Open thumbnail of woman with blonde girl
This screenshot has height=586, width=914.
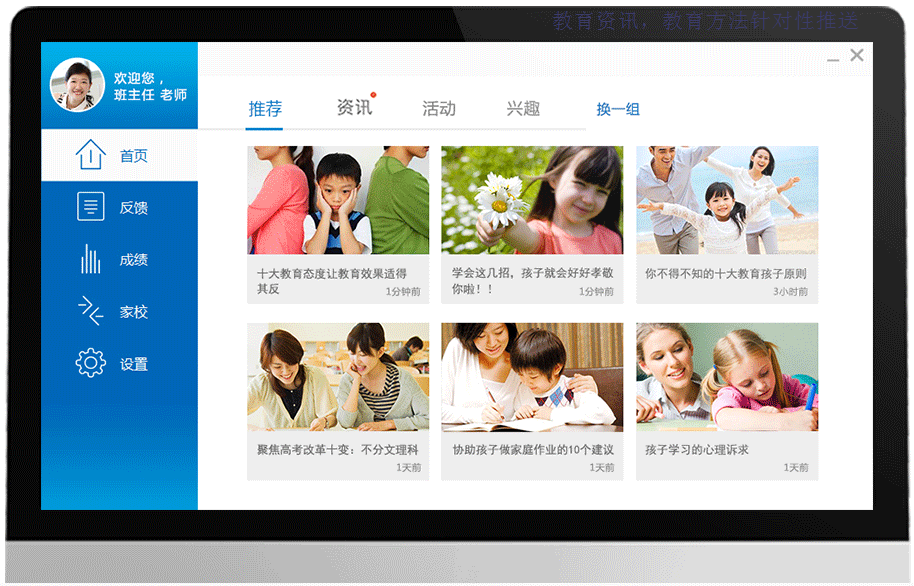[727, 377]
